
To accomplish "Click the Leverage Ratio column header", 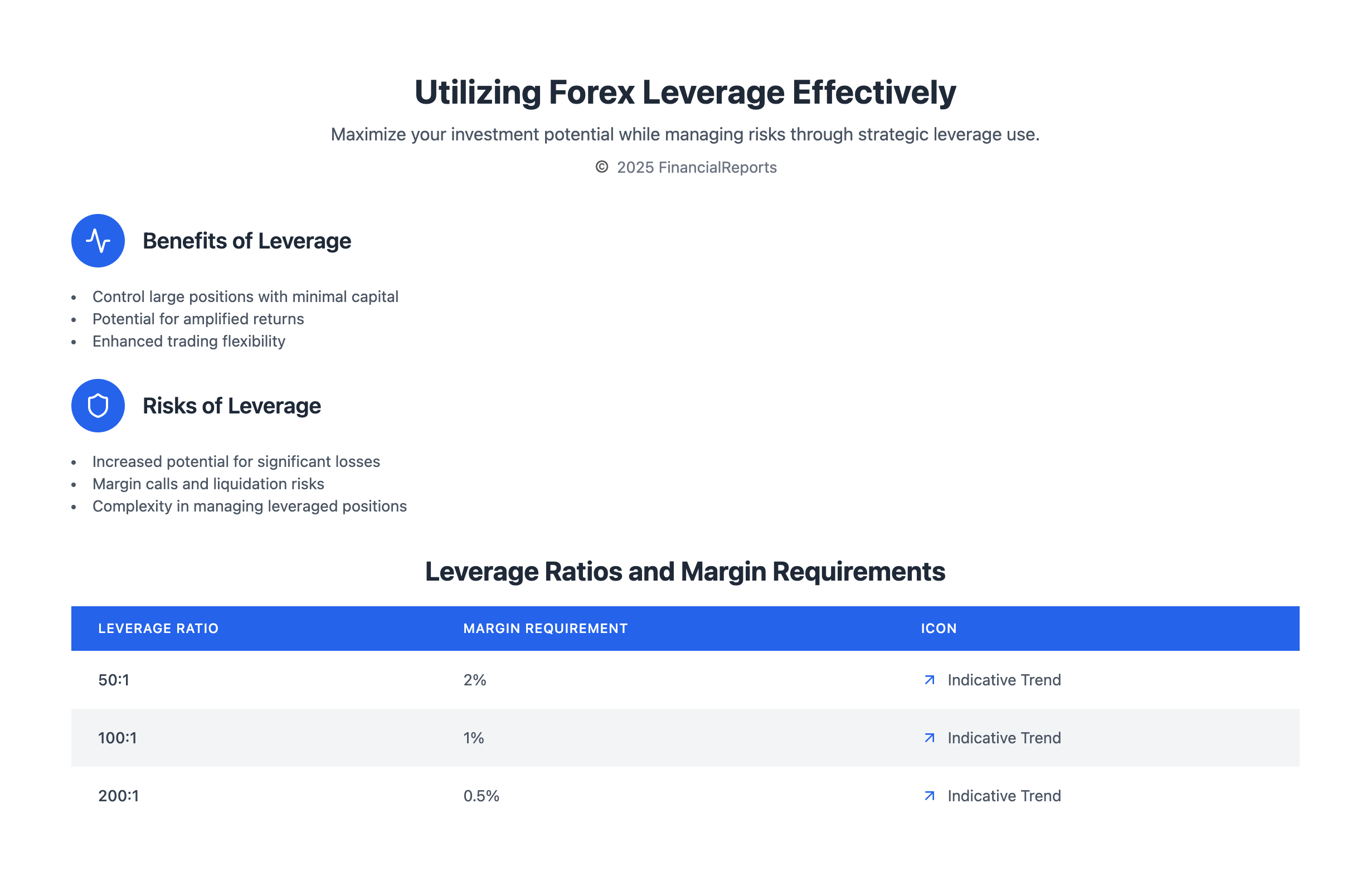I will point(158,628).
